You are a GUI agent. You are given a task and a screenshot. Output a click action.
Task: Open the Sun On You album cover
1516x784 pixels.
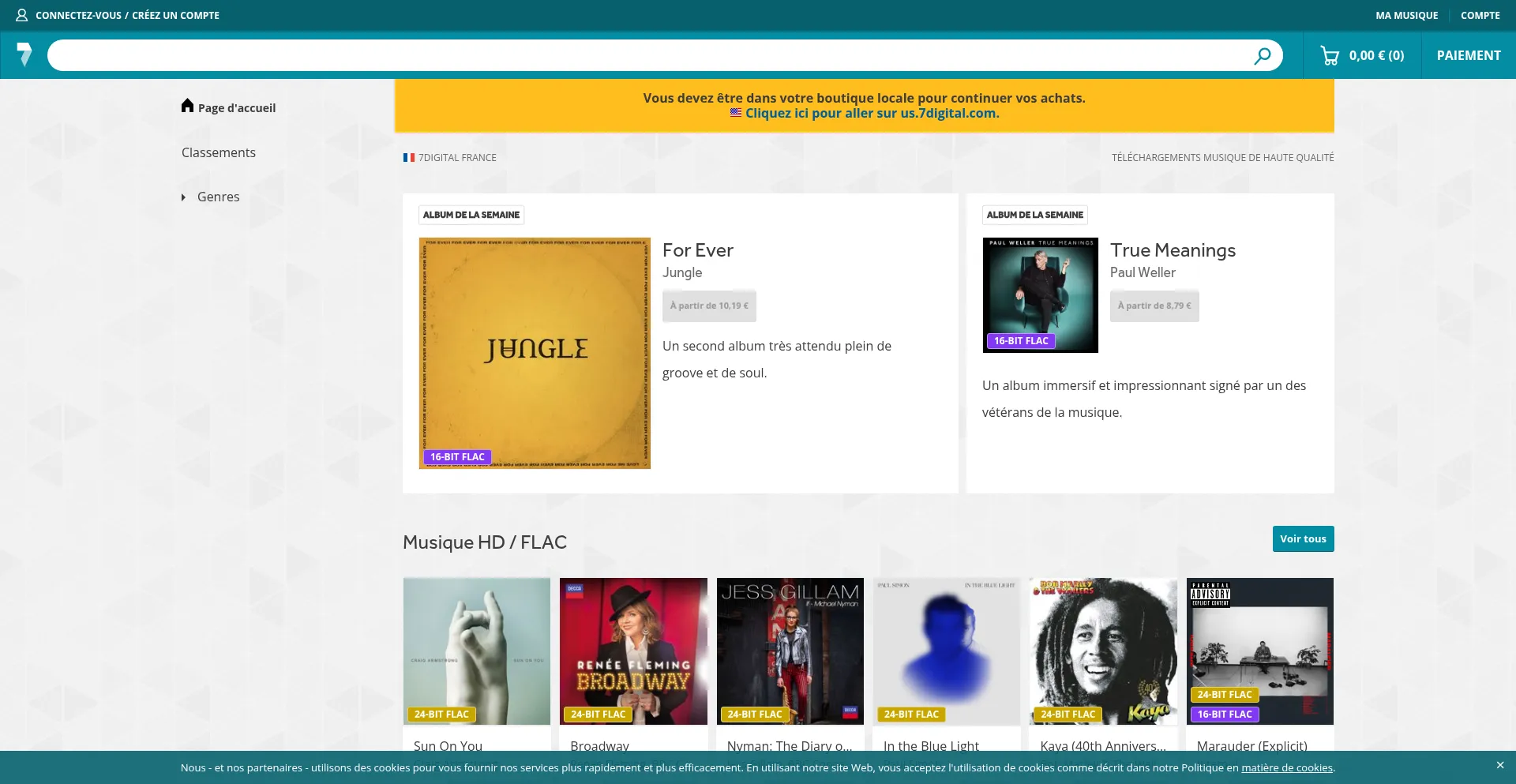pyautogui.click(x=477, y=651)
